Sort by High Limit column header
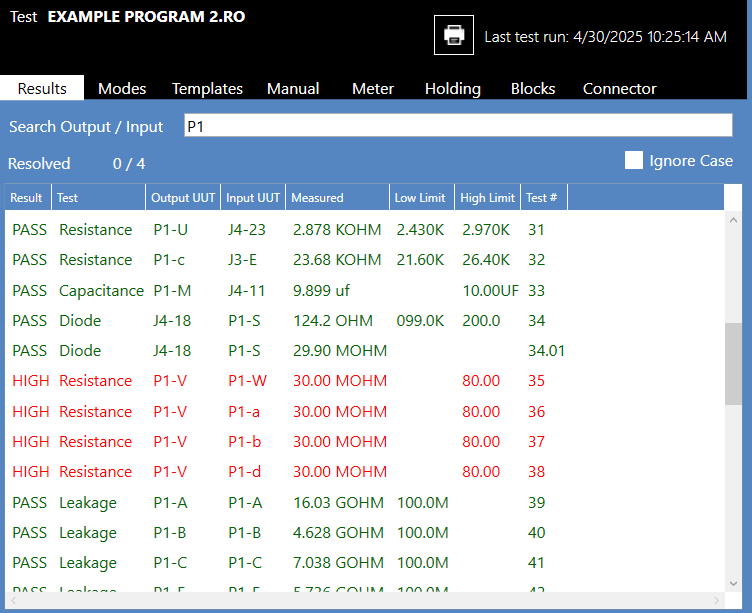Image resolution: width=752 pixels, height=613 pixels. pyautogui.click(x=487, y=197)
